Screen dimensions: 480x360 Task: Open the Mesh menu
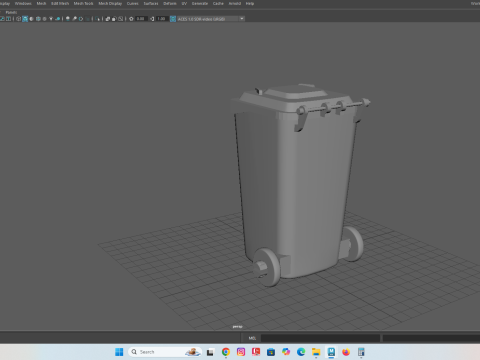coord(41,3)
